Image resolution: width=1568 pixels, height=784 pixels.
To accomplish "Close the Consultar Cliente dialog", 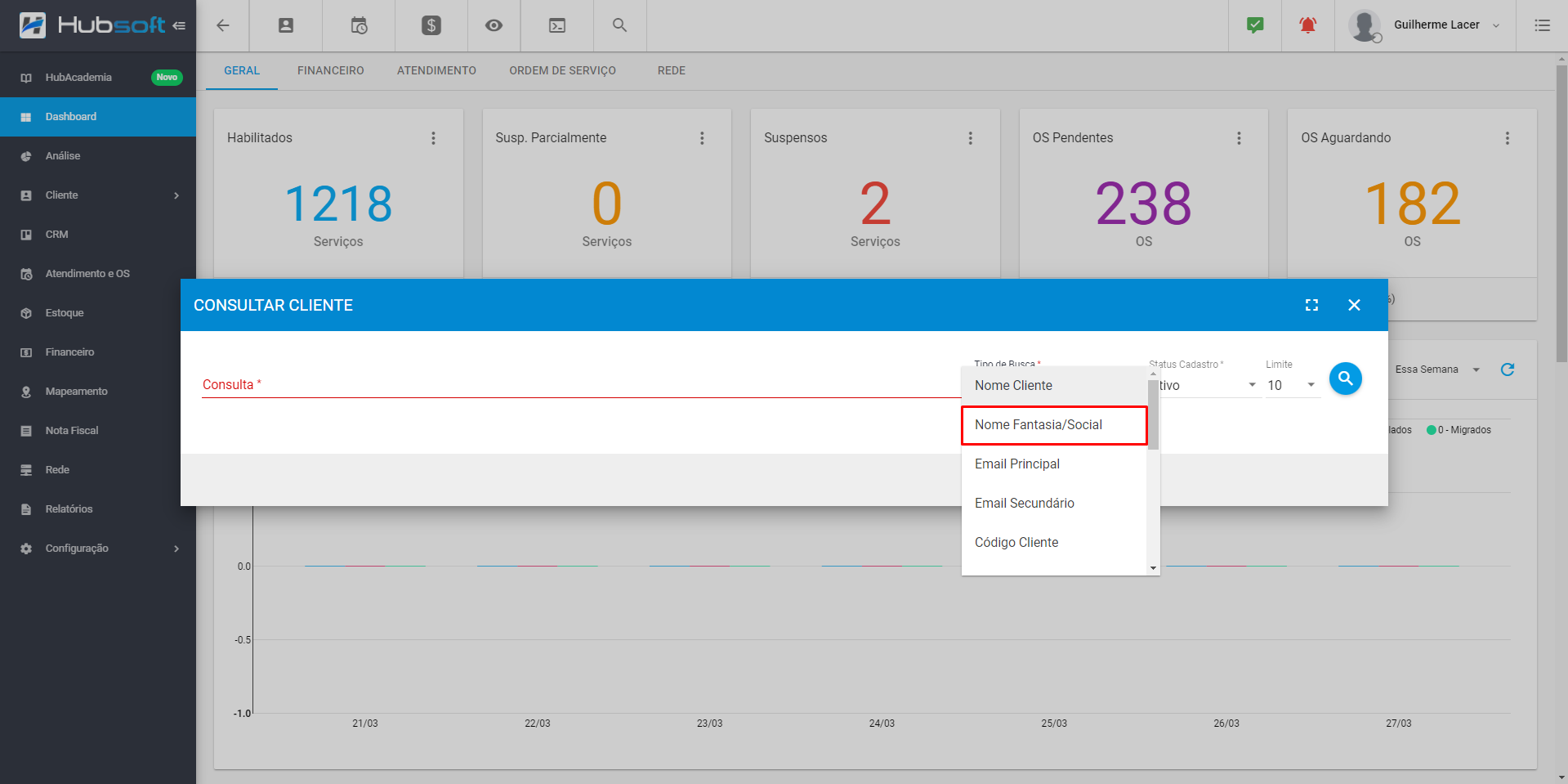I will tap(1354, 305).
